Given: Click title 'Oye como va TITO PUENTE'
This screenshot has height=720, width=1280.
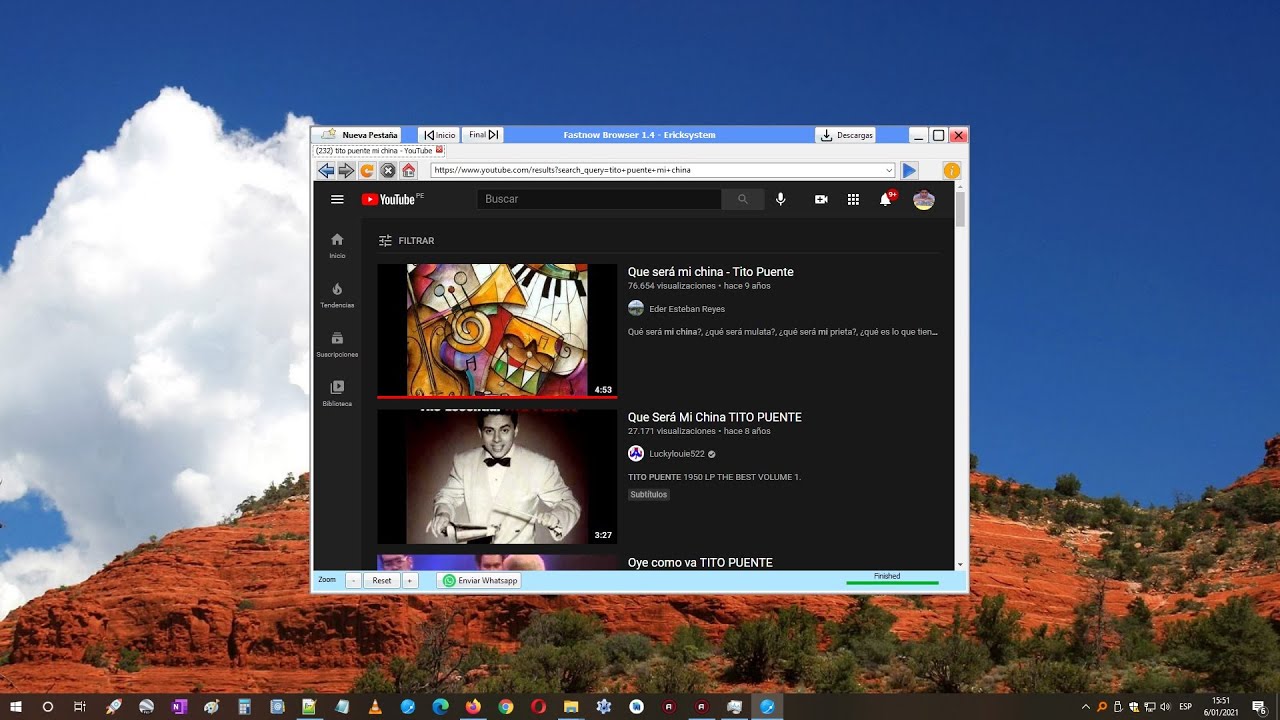Looking at the screenshot, I should click(x=700, y=563).
